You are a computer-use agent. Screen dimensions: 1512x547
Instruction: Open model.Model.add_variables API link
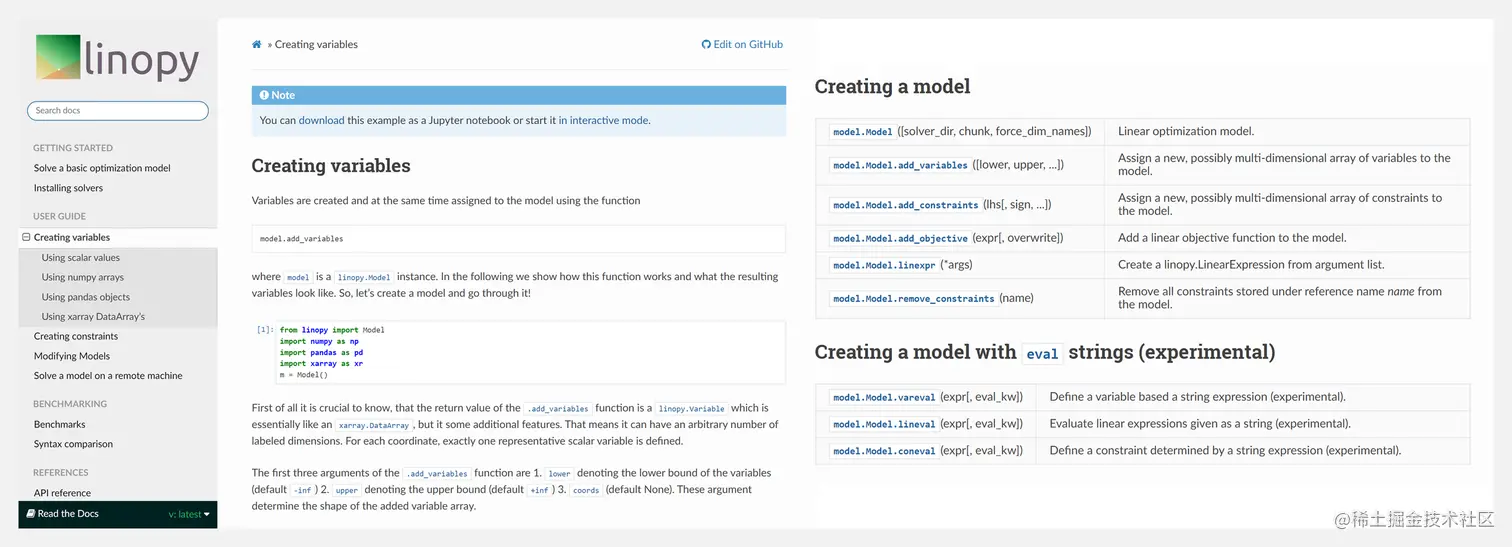tap(900, 165)
